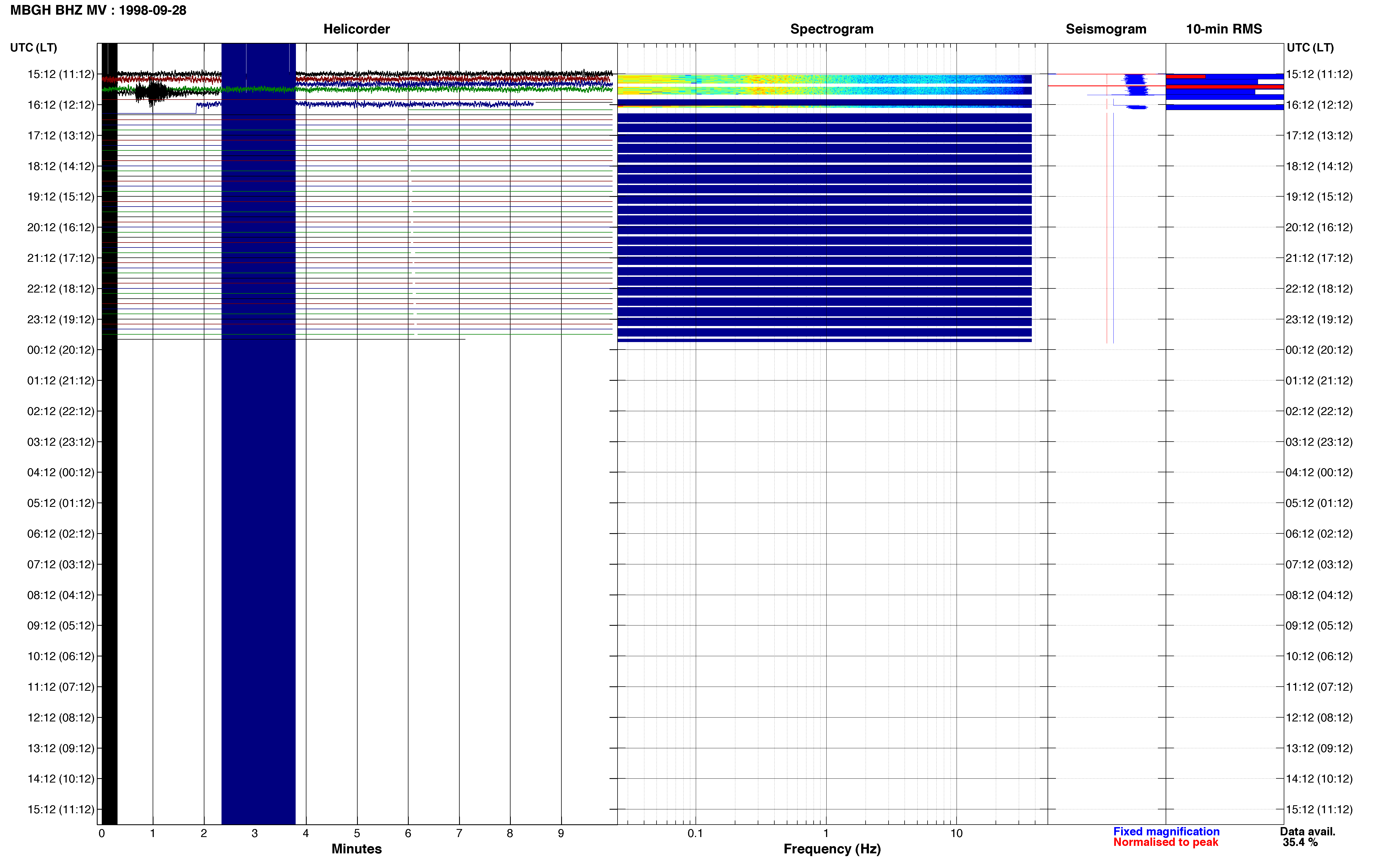Click the left-axis '10:12 (06:12)' time label
The width and height of the screenshot is (1388, 868).
coord(61,656)
